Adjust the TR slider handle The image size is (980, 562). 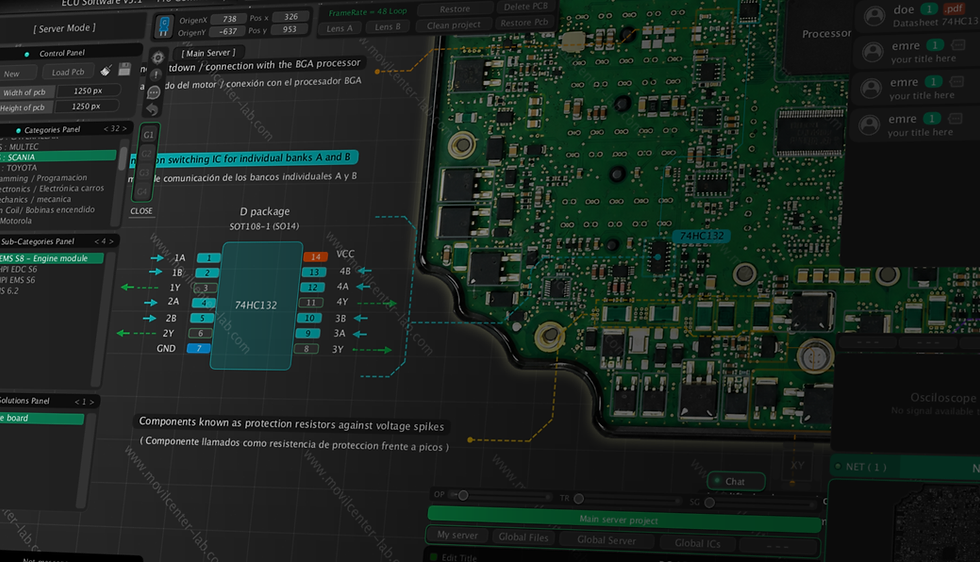(x=579, y=498)
